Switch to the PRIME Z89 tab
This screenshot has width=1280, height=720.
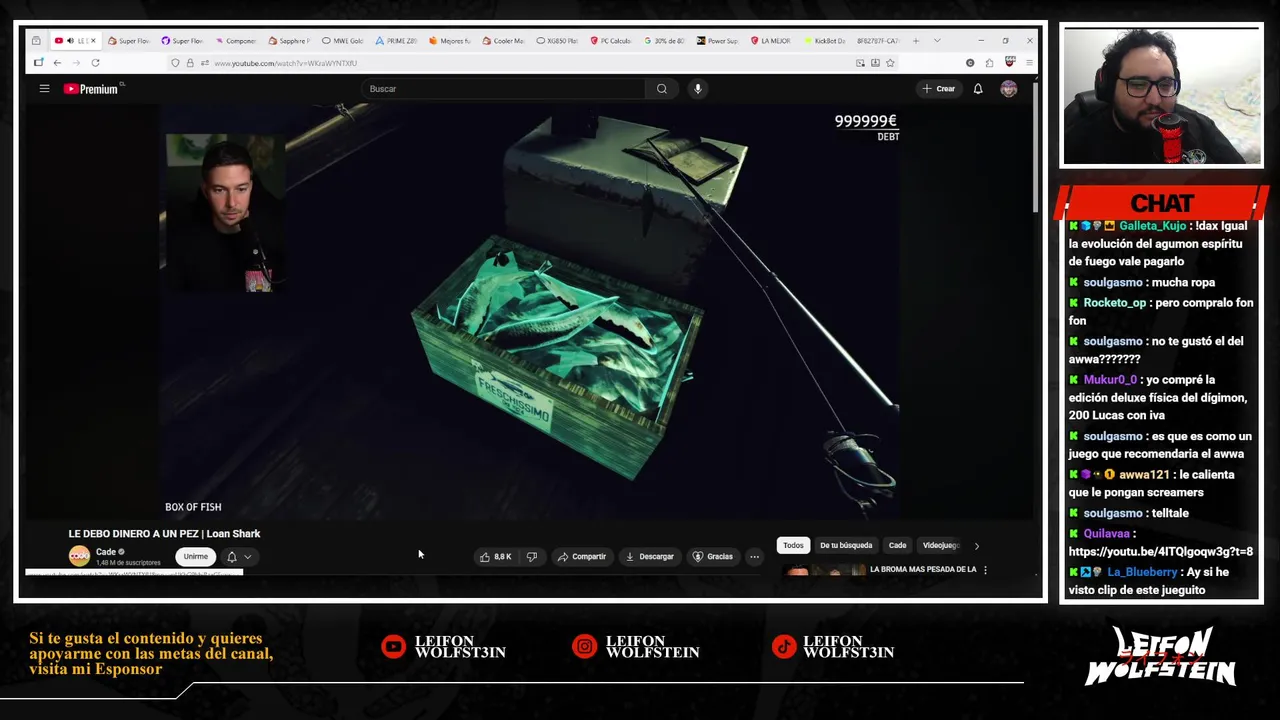(397, 41)
